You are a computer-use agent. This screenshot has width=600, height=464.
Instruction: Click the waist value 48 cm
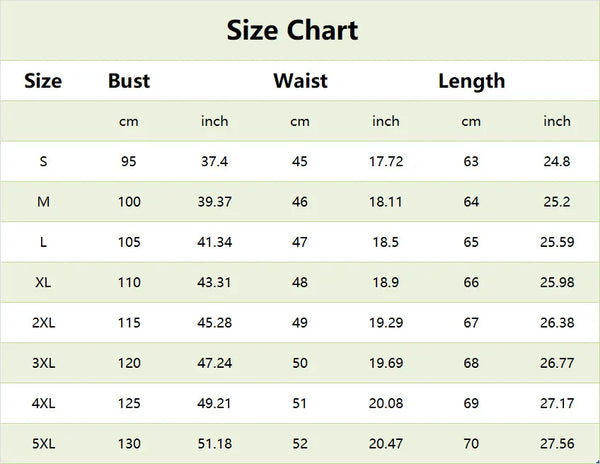coord(300,282)
